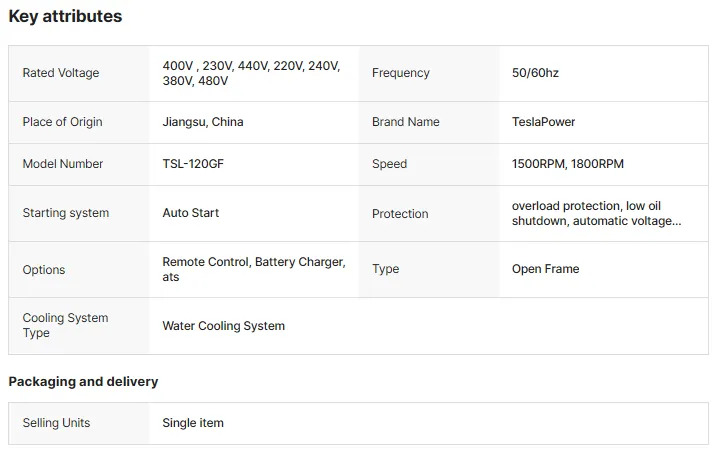The image size is (718, 454).
Task: Click the Open Frame type value
Action: pos(545,269)
